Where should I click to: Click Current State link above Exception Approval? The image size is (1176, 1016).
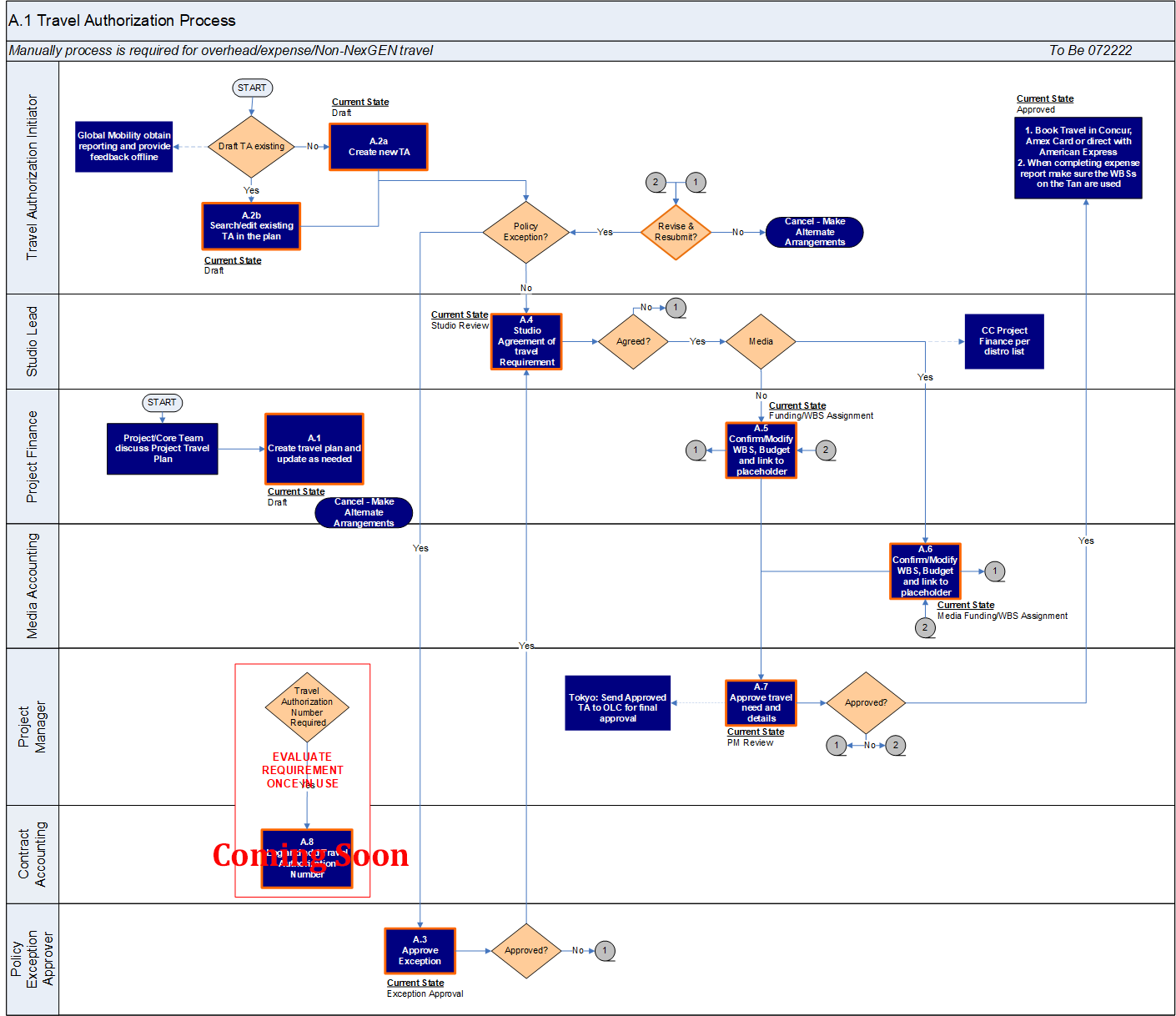[x=415, y=983]
